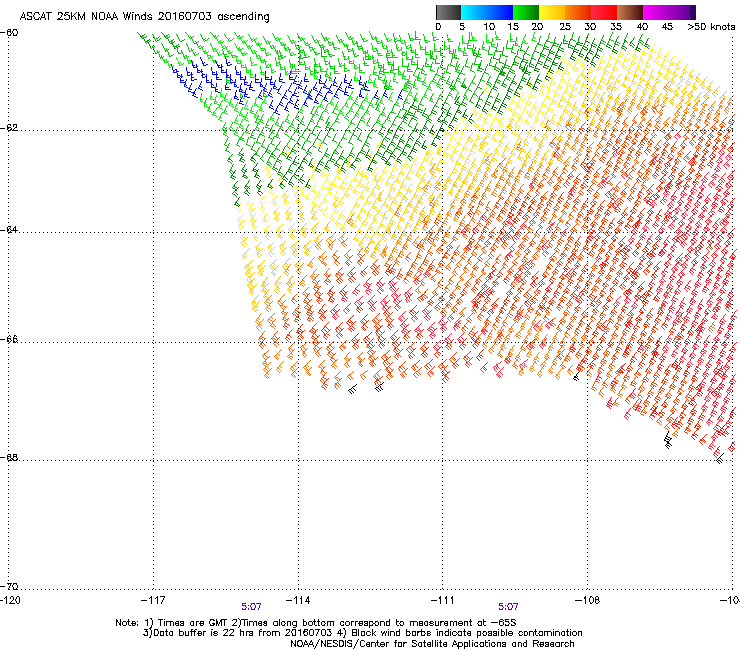Viewport: 740px width, 650px height.
Task: Click the legend value '25'
Action: click(x=565, y=27)
